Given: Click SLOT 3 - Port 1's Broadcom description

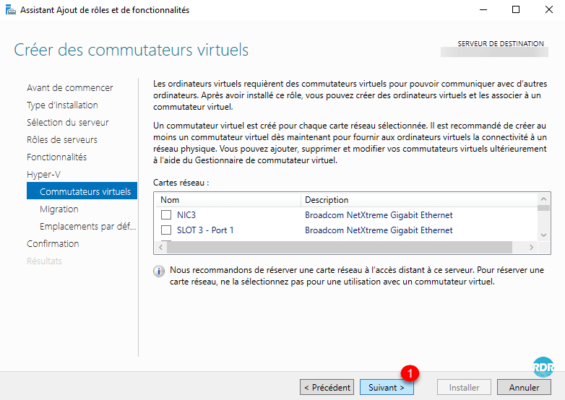Looking at the screenshot, I should pyautogui.click(x=379, y=230).
